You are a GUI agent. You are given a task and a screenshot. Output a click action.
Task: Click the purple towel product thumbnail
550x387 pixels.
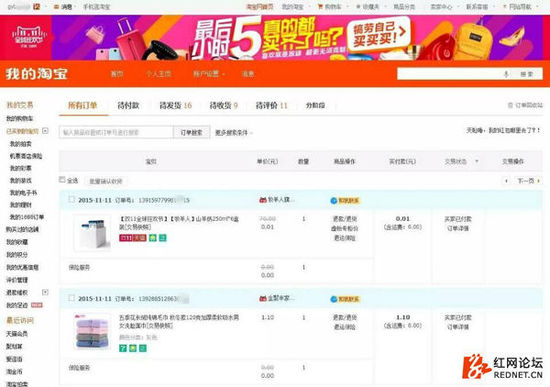(92, 331)
